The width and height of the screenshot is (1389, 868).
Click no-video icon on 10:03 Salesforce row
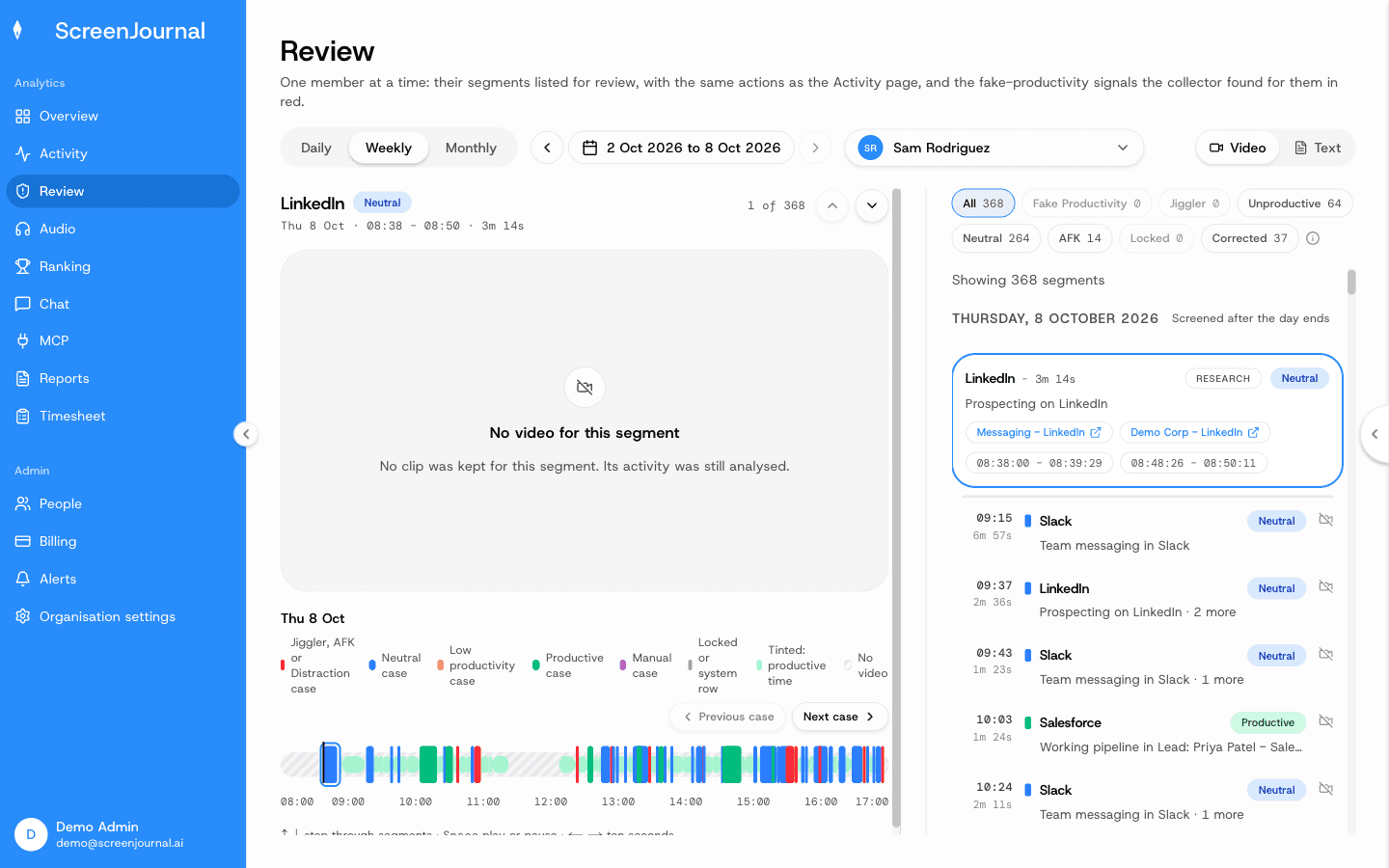1326,721
